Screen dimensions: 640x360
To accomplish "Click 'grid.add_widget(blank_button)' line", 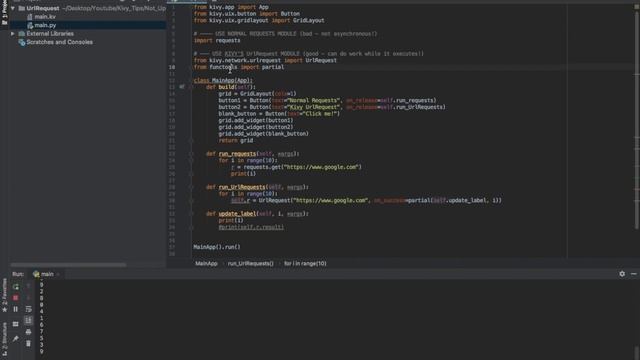I will 263,134.
